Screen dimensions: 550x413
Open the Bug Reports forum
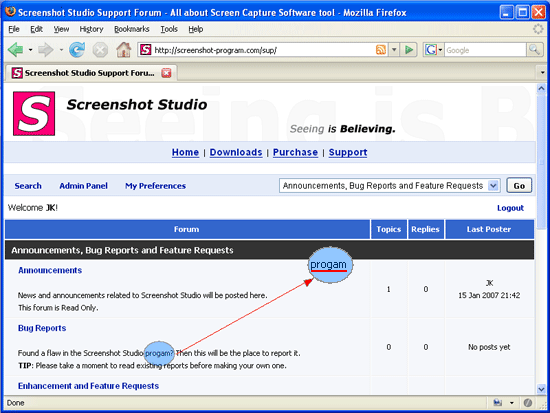[42, 328]
